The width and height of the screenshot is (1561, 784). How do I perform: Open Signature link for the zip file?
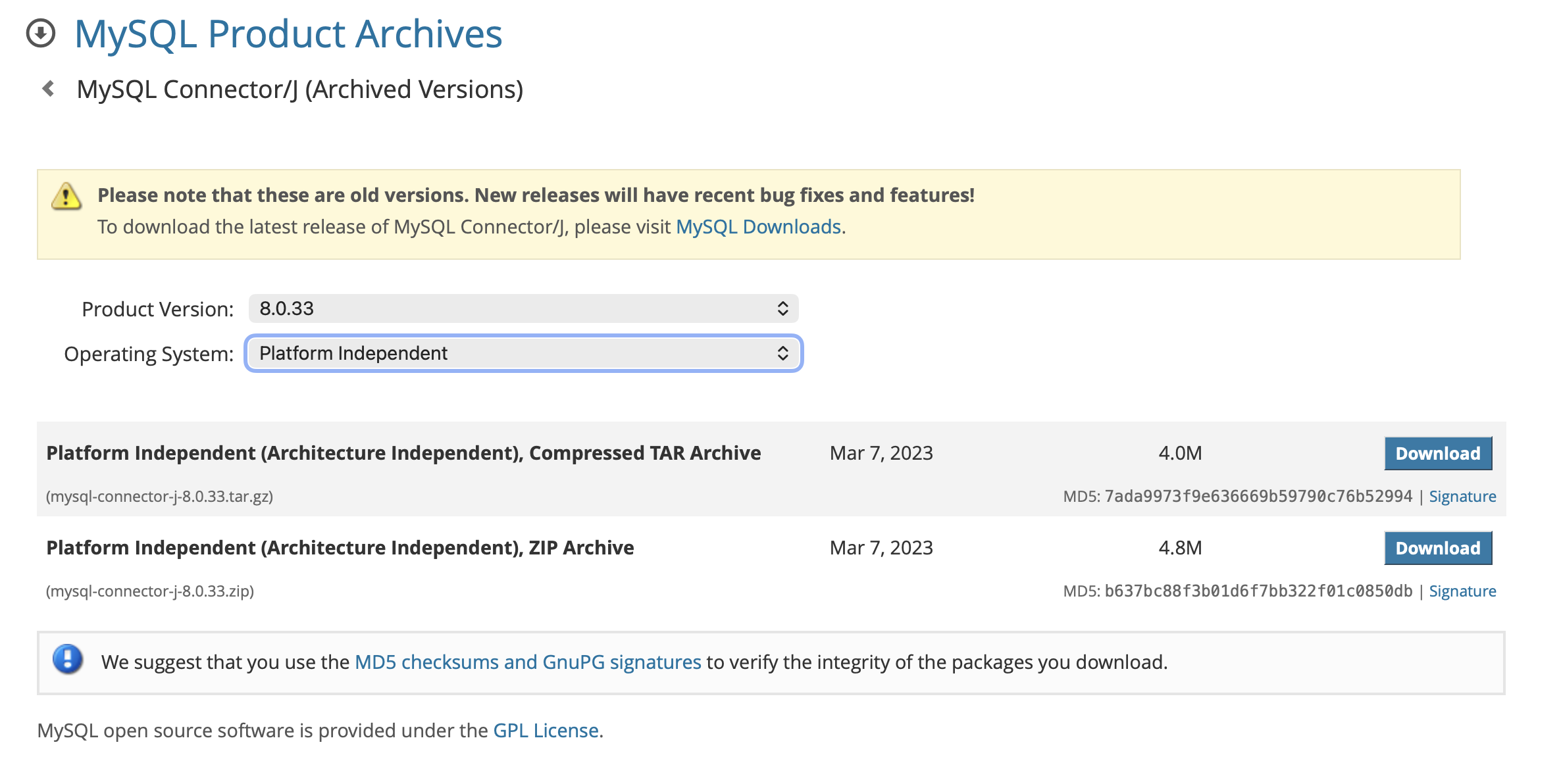click(1462, 591)
